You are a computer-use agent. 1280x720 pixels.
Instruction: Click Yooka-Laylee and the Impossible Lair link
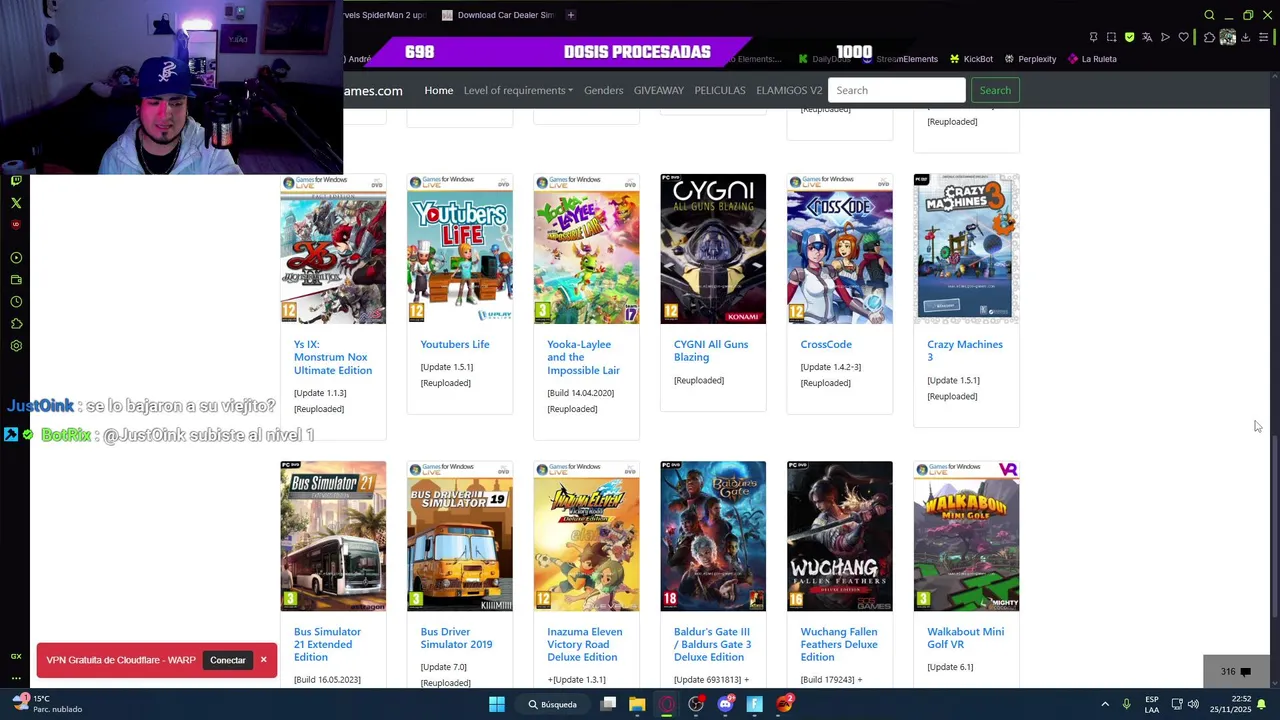pos(583,357)
